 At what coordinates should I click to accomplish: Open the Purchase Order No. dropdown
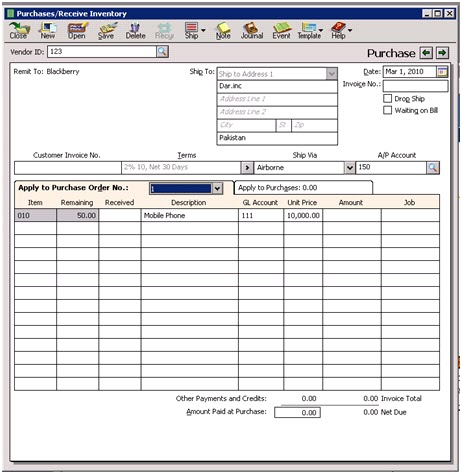pyautogui.click(x=217, y=188)
